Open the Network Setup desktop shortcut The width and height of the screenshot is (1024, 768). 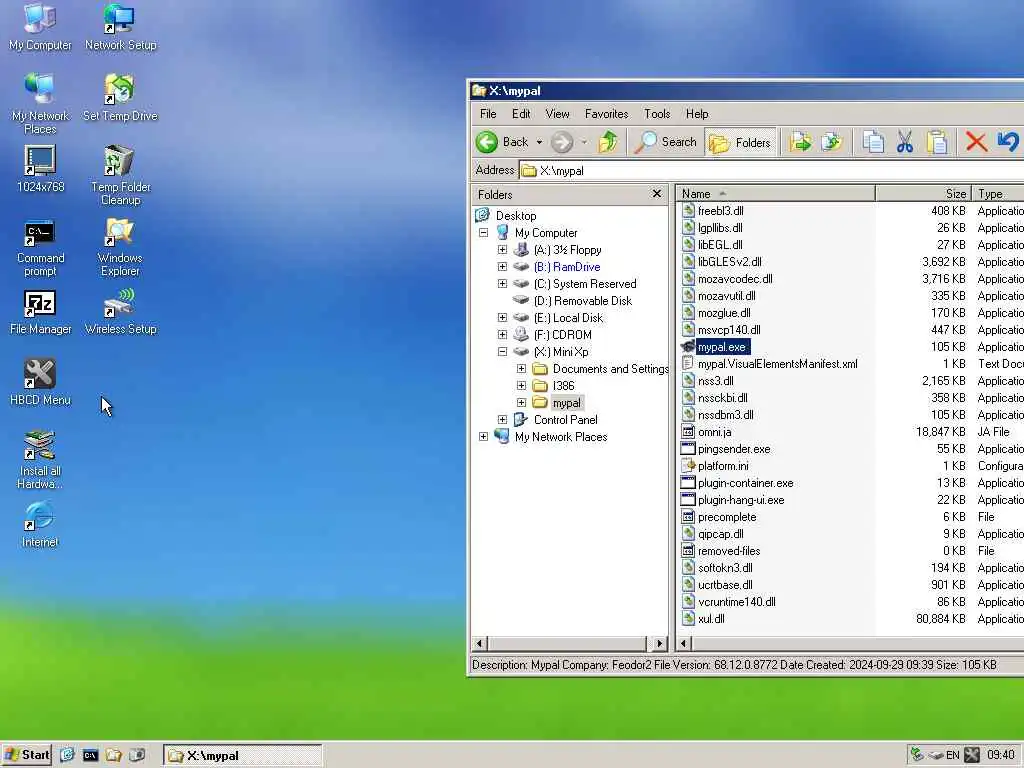[120, 27]
